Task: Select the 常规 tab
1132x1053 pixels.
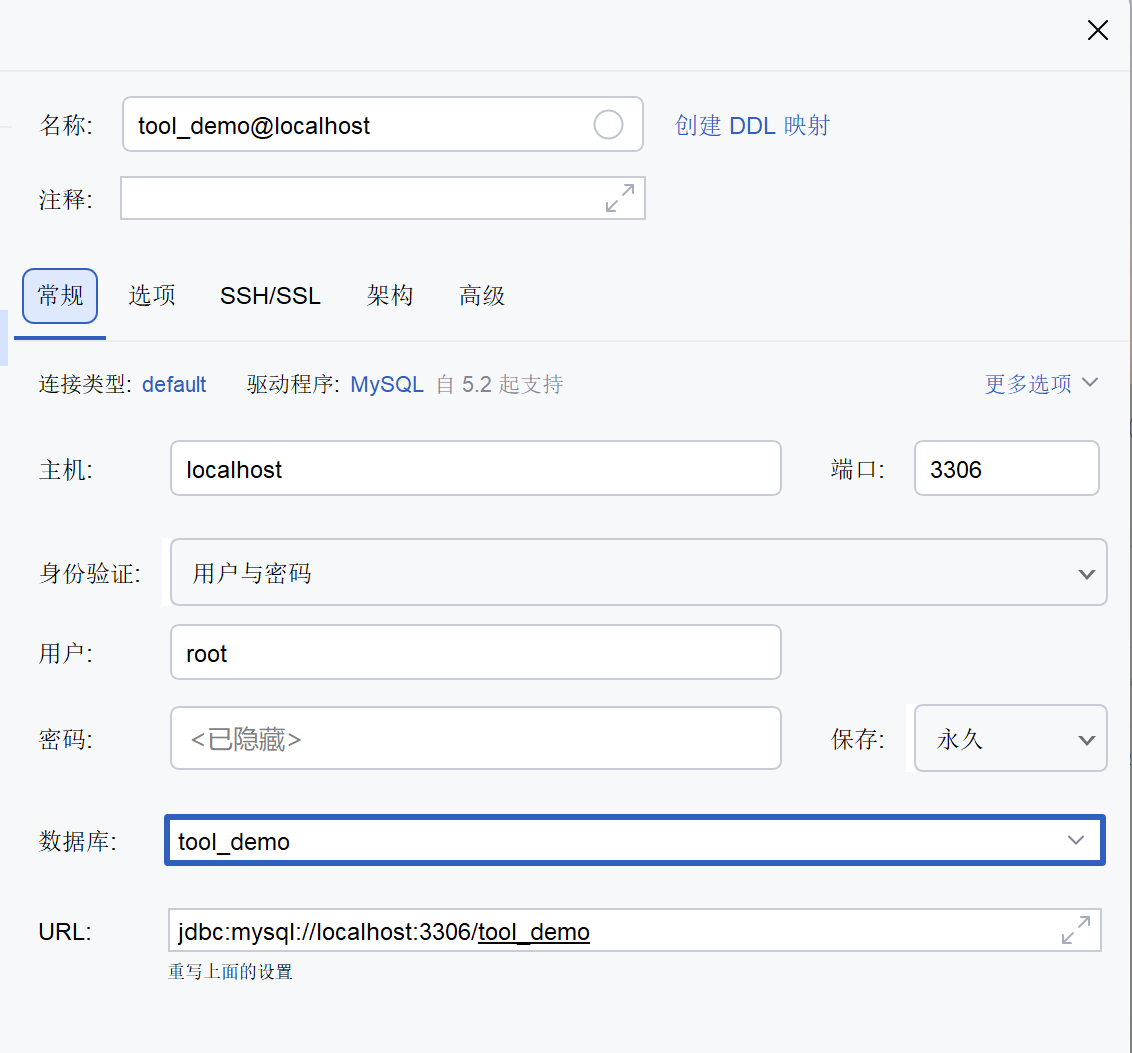Action: point(60,295)
